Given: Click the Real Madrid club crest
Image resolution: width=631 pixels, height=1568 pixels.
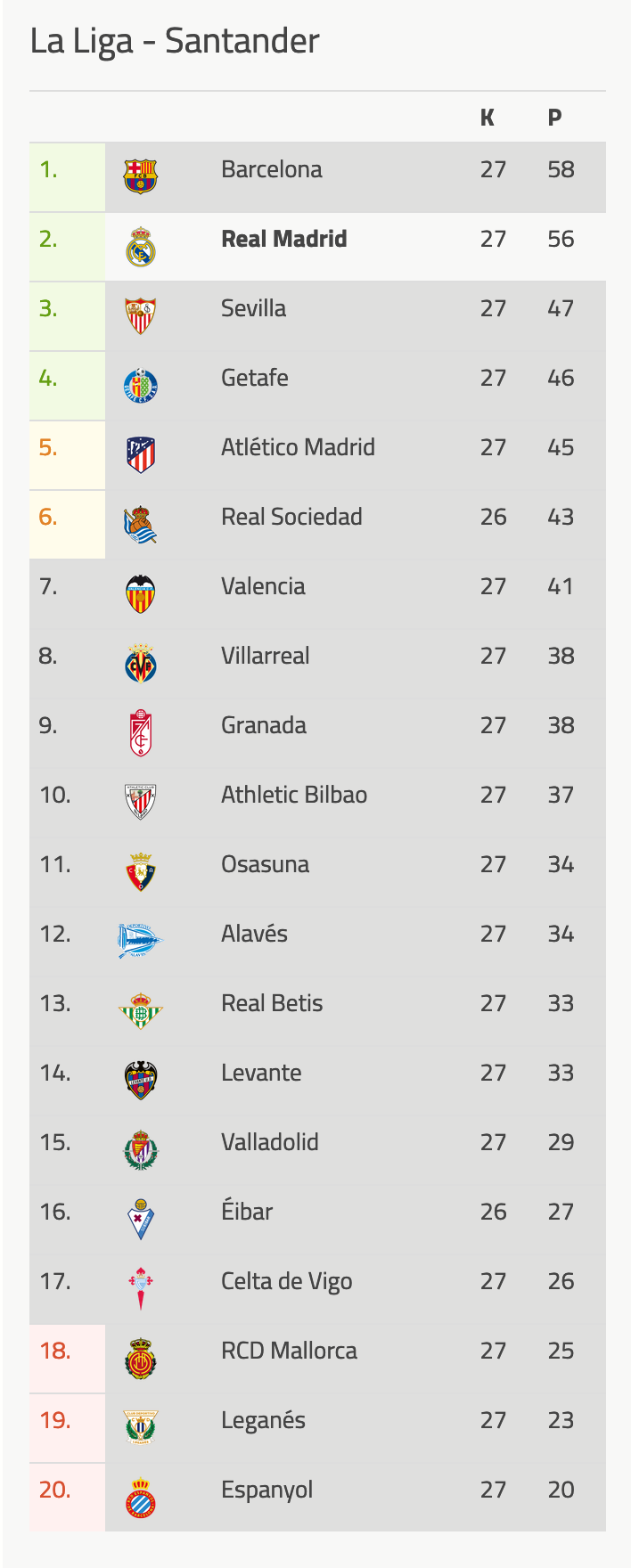Looking at the screenshot, I should pos(140,247).
